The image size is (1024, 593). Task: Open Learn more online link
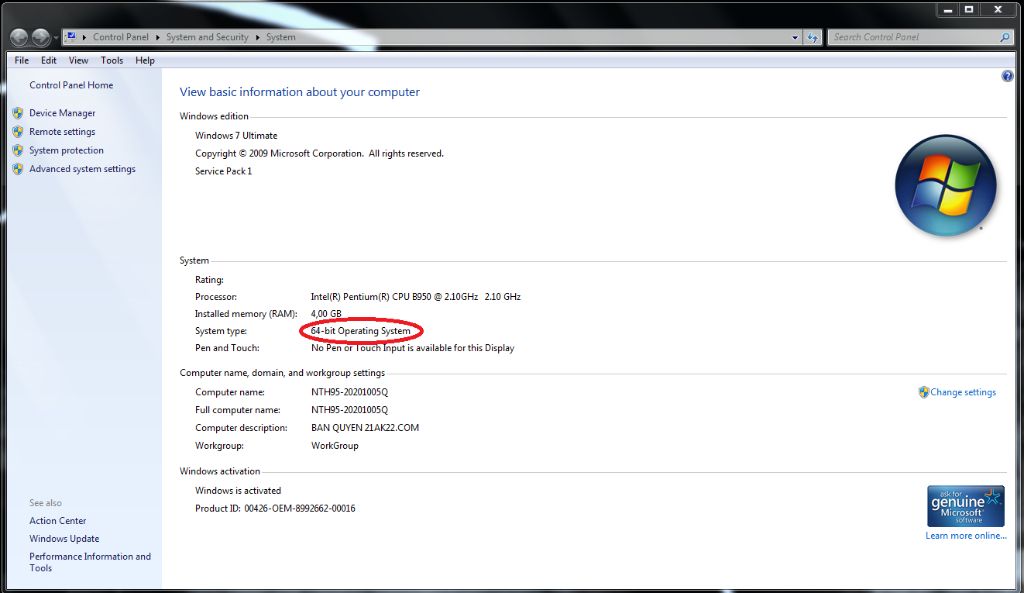point(965,536)
